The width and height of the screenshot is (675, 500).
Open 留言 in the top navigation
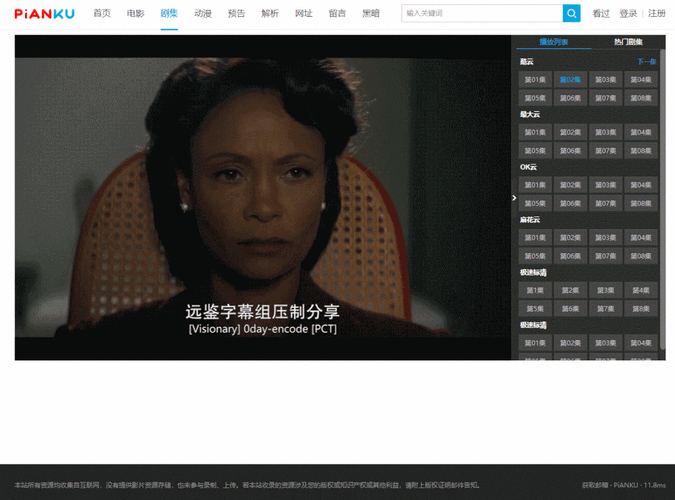click(337, 13)
